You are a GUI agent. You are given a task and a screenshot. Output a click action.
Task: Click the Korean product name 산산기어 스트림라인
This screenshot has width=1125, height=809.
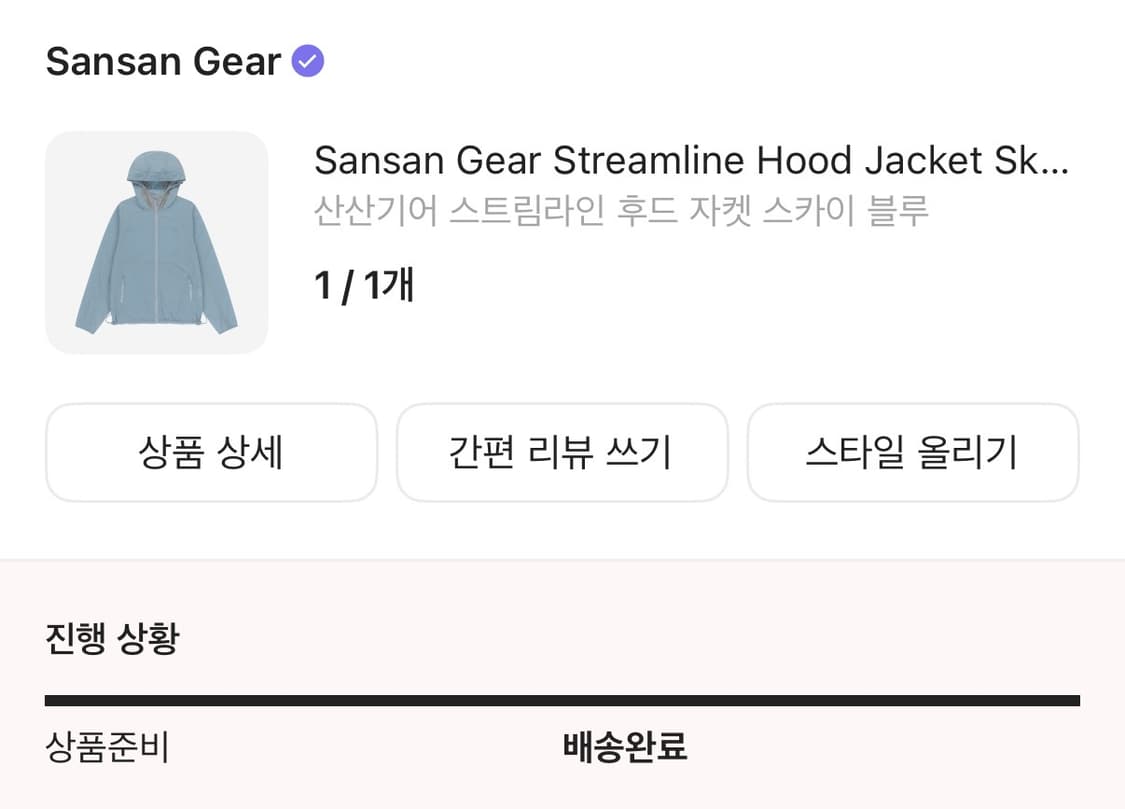620,211
